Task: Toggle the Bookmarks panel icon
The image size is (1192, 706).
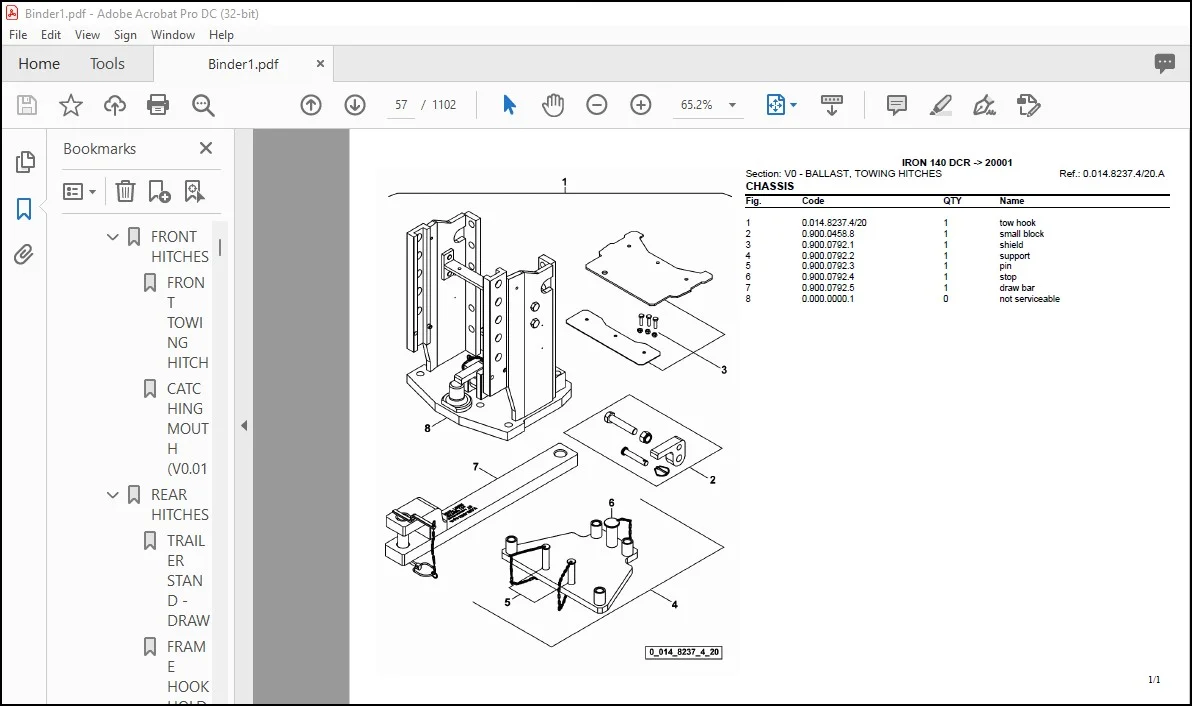Action: click(x=24, y=209)
